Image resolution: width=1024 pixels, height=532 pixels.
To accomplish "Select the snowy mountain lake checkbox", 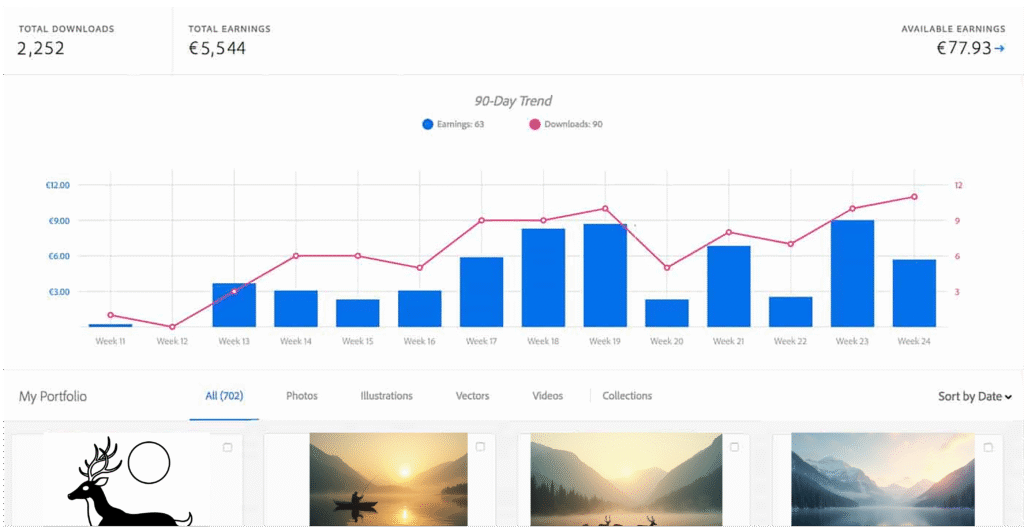I will 988,447.
